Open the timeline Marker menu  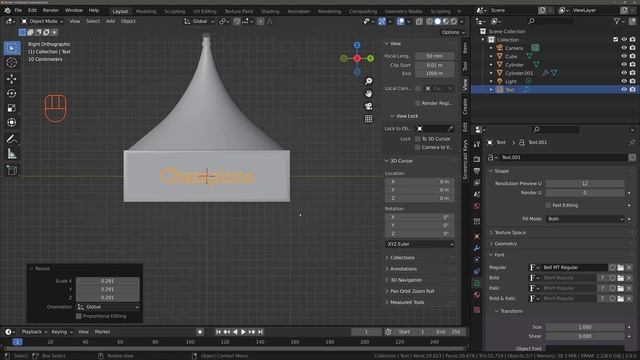pos(102,332)
